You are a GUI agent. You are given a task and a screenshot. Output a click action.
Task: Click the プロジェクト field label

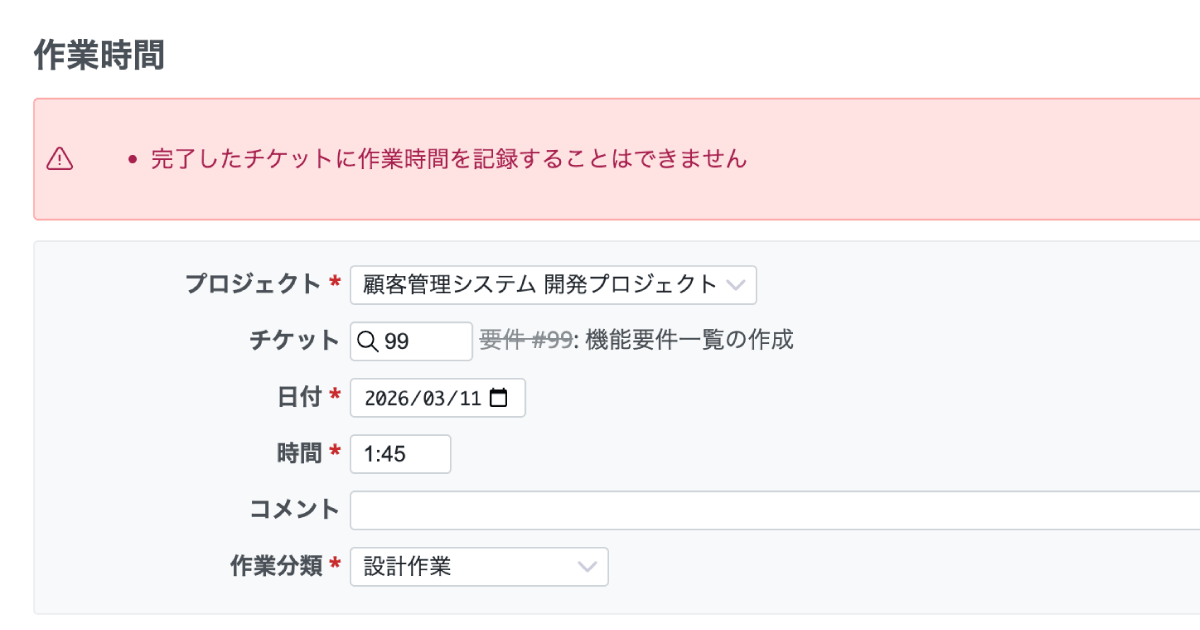[x=252, y=284]
